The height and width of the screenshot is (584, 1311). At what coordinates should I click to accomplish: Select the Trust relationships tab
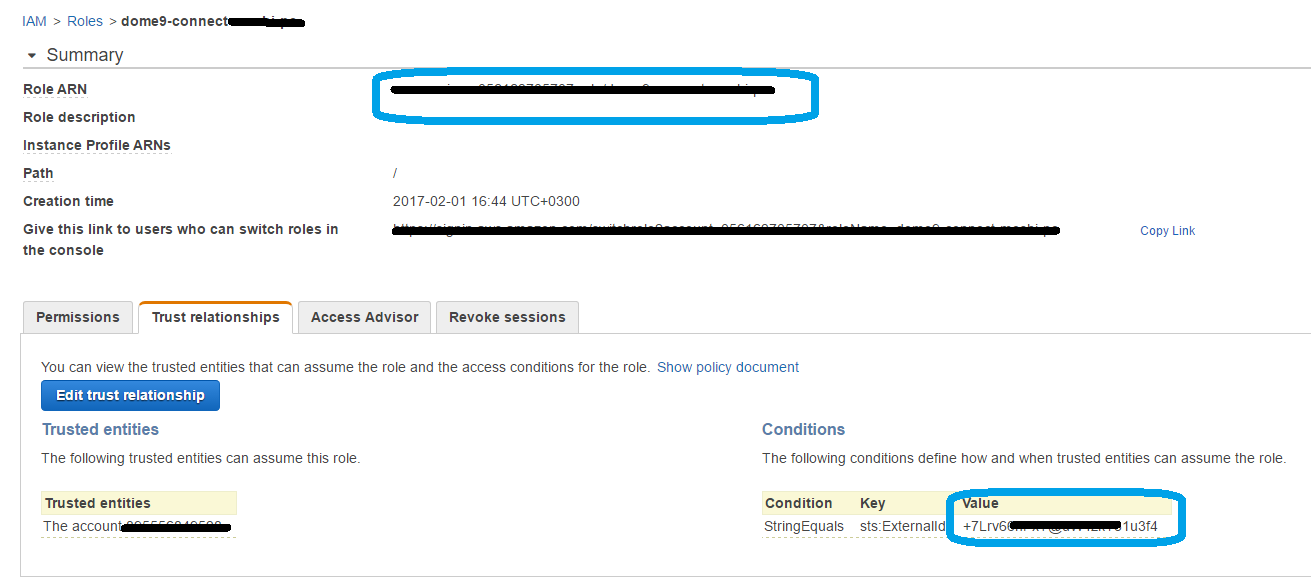(x=216, y=317)
